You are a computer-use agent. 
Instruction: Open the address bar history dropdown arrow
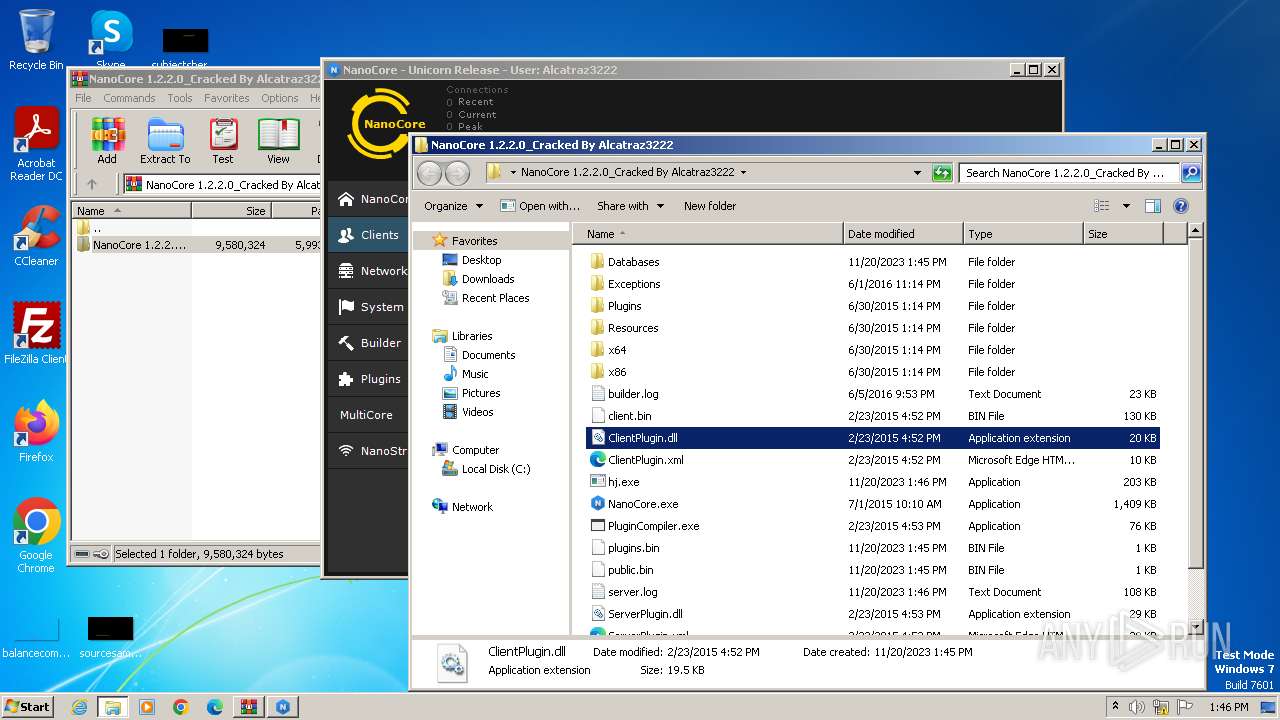point(917,173)
